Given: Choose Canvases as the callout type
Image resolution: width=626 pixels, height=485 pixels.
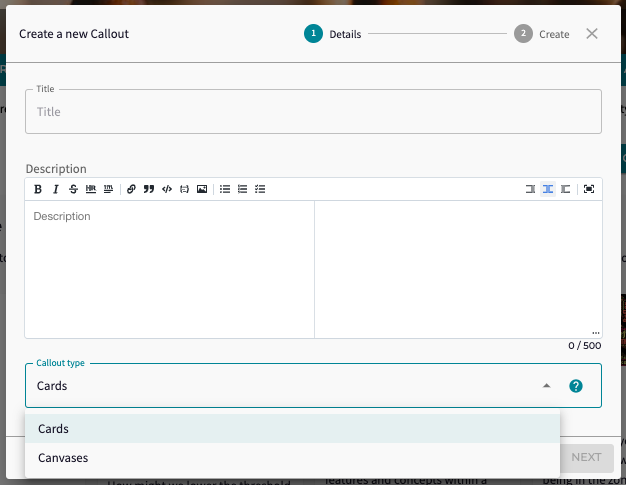Looking at the screenshot, I should pos(63,457).
